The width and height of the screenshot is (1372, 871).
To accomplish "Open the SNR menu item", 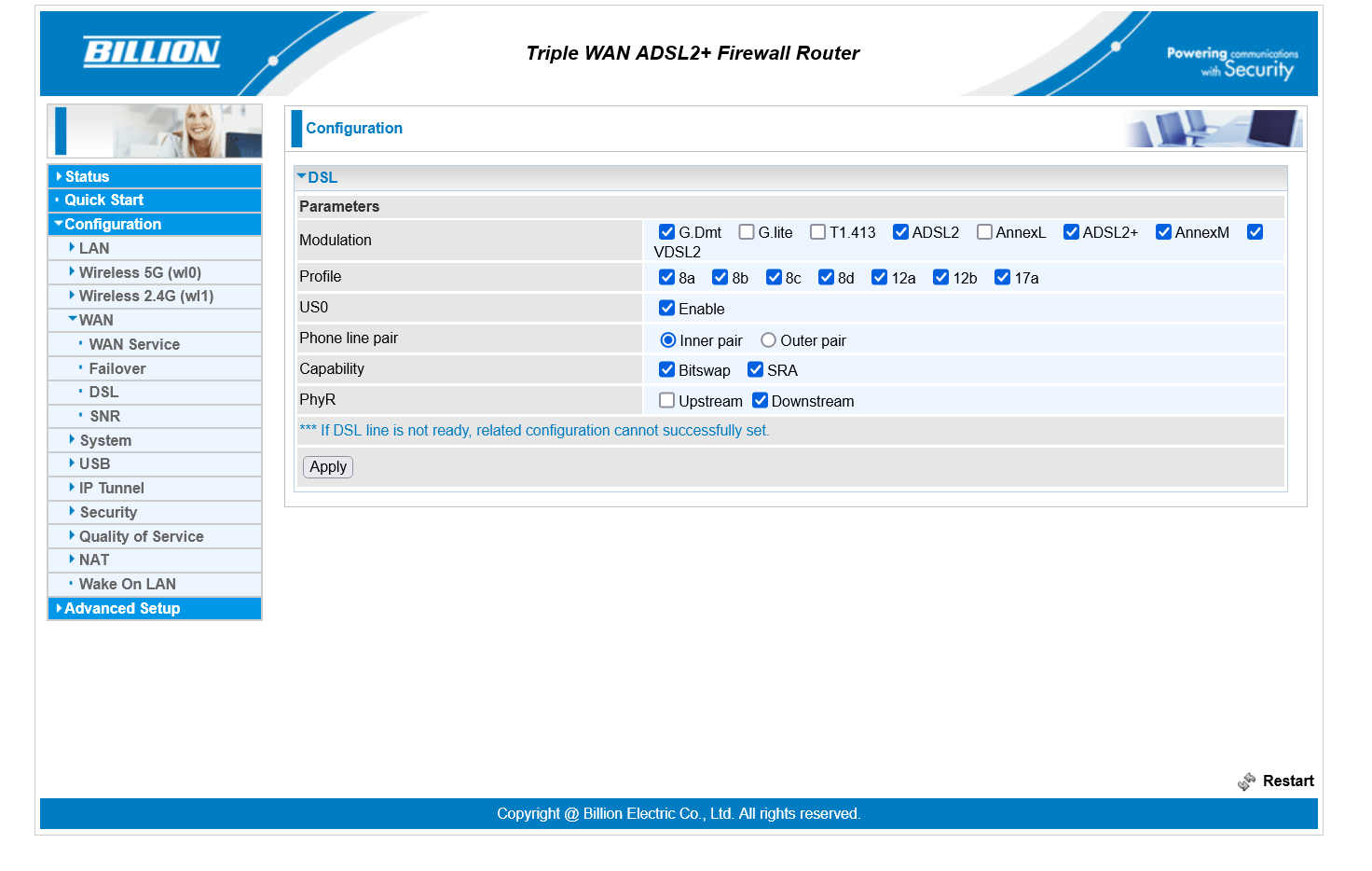I will click(x=104, y=416).
